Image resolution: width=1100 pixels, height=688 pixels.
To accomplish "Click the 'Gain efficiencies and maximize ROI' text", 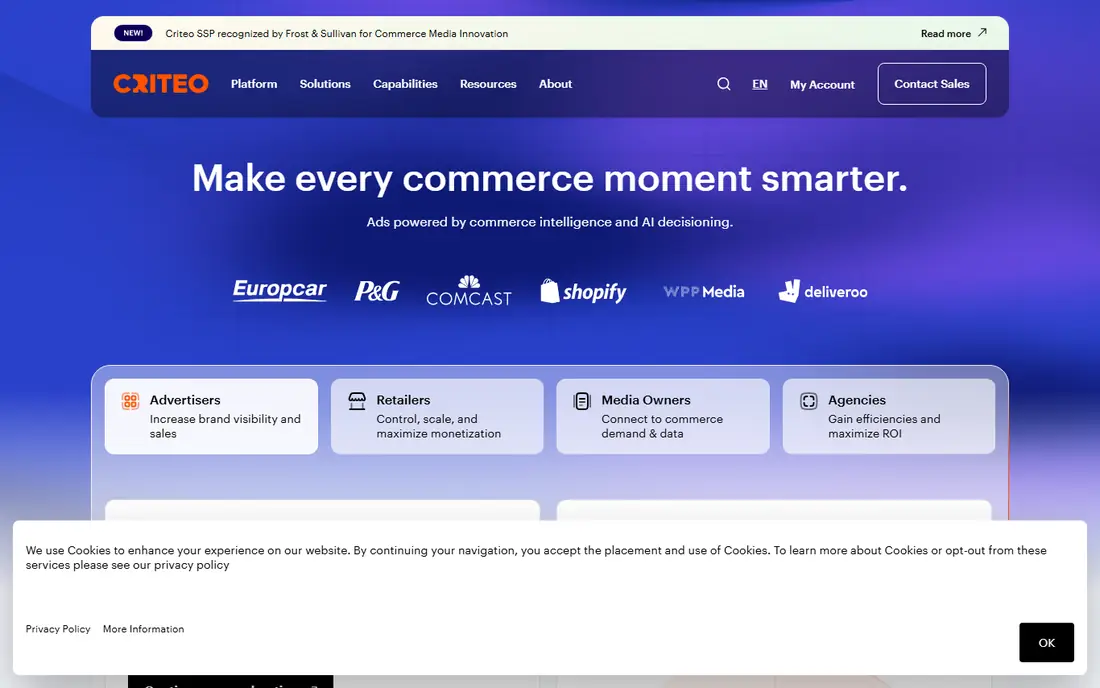I will tap(884, 426).
